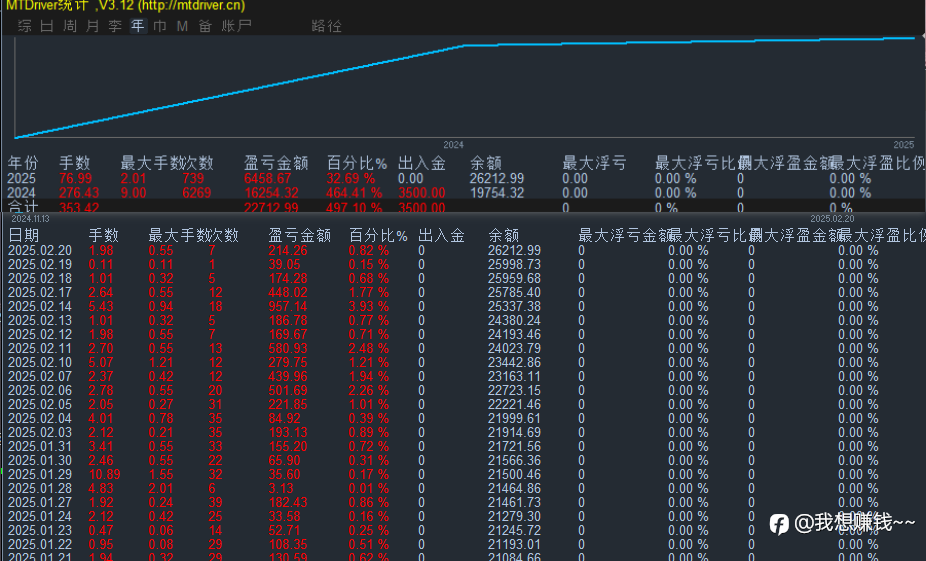Click 1.94 % cell on 2025.02.07

click(x=369, y=377)
